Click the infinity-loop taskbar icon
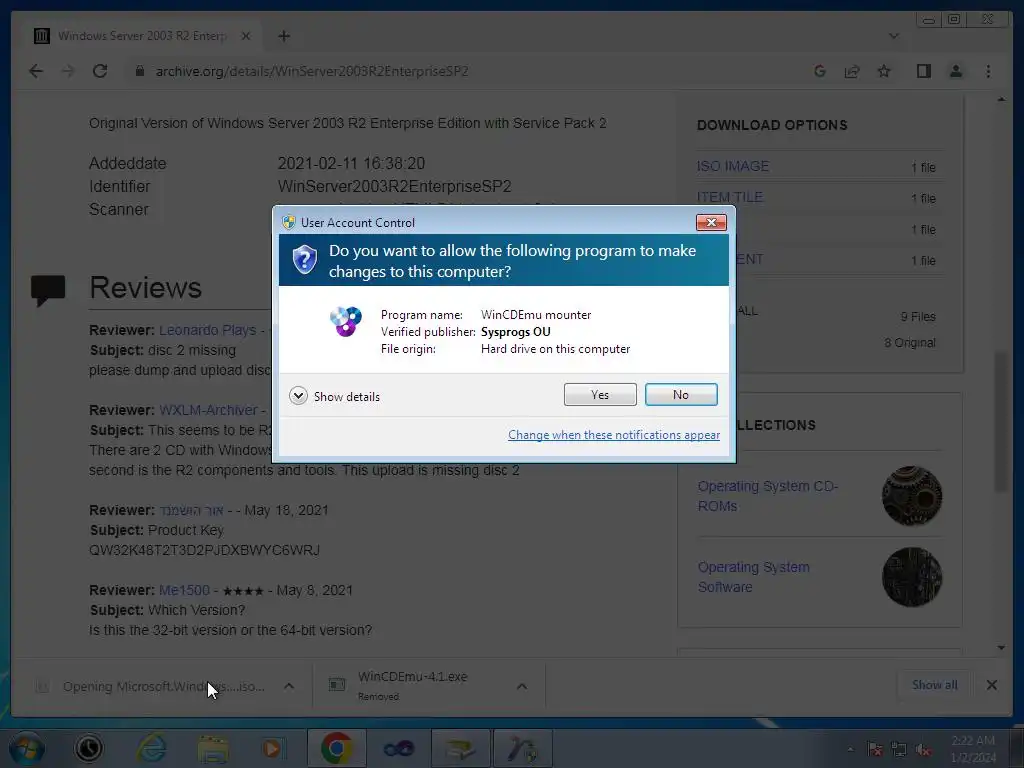1024x768 pixels. pyautogui.click(x=398, y=748)
